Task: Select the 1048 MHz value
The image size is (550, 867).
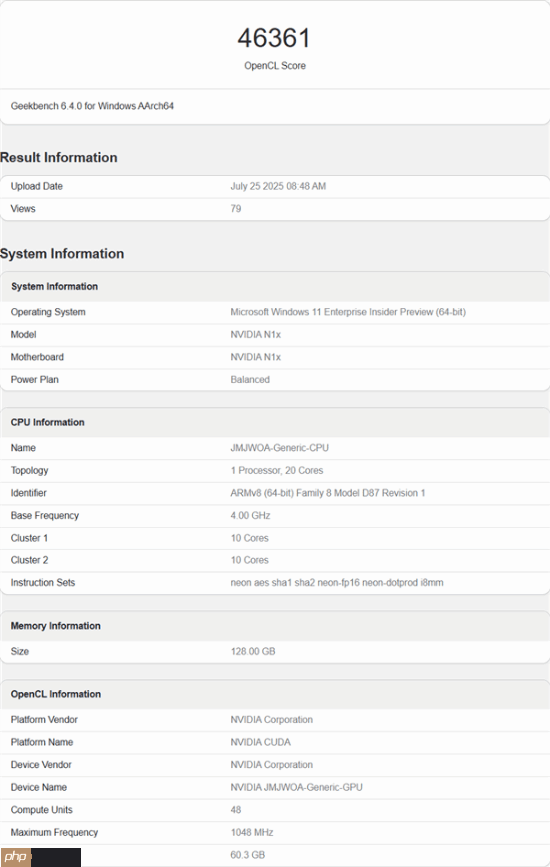Action: (x=252, y=832)
